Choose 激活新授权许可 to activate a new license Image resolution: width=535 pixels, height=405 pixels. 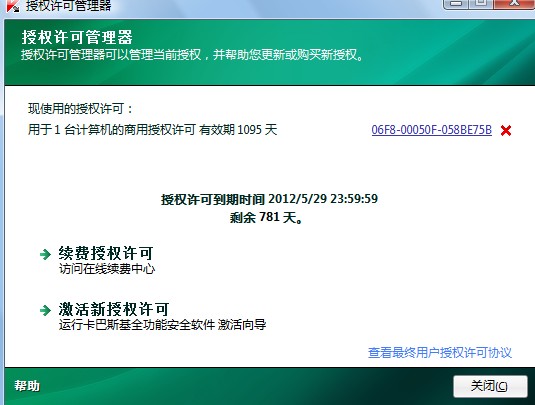pos(114,309)
